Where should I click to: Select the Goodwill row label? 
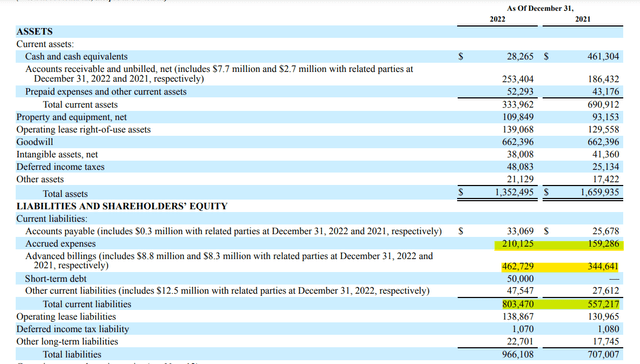pos(35,142)
